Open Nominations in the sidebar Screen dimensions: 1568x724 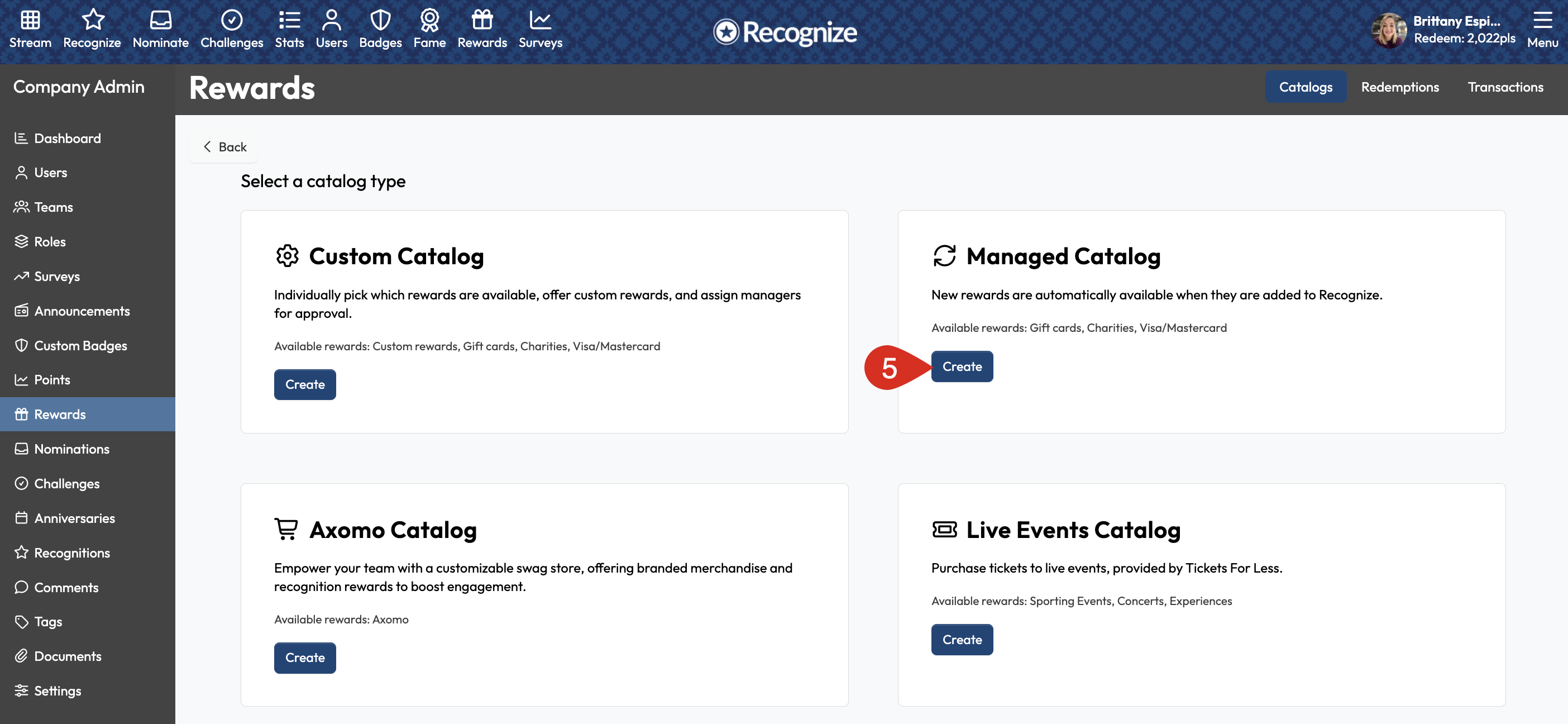click(x=88, y=449)
